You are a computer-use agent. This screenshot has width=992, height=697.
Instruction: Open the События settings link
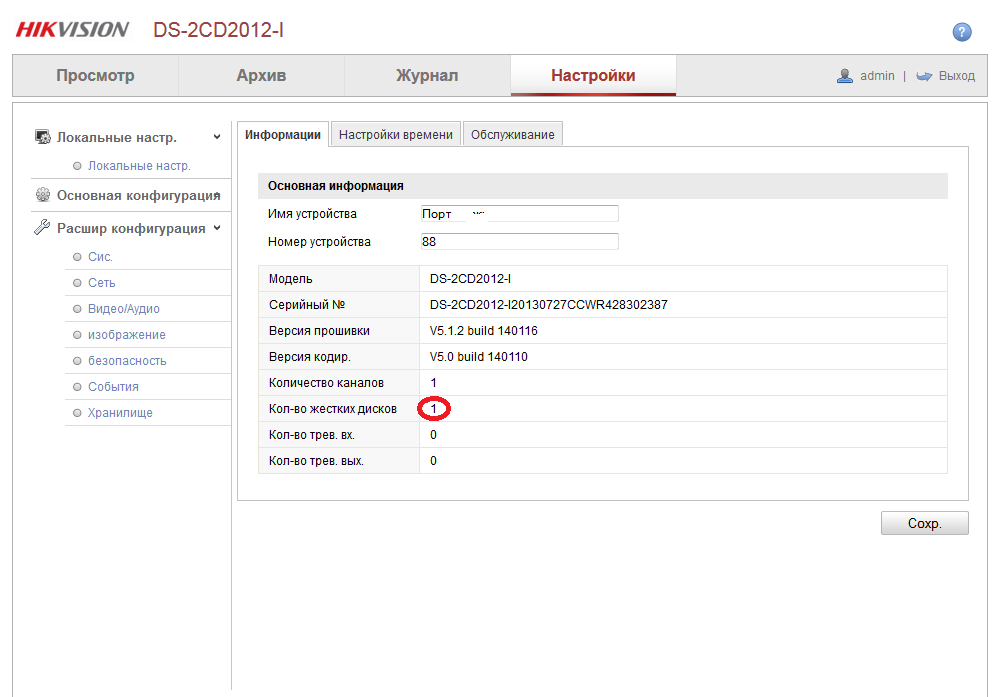[113, 386]
